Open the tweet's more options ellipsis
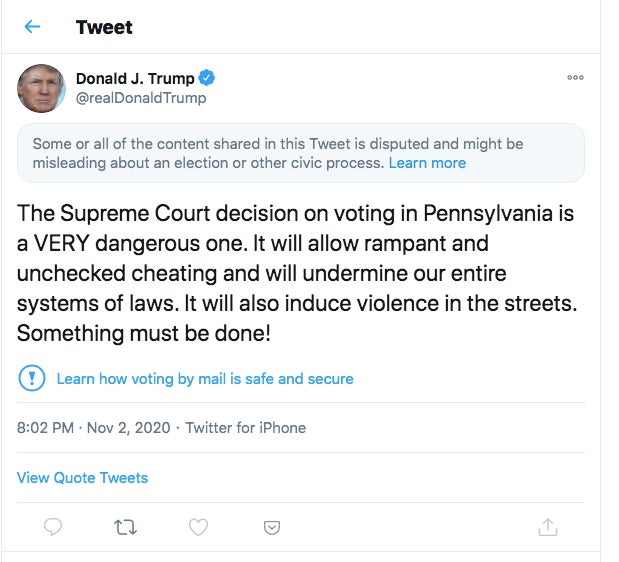Image resolution: width=619 pixels, height=562 pixels. pyautogui.click(x=575, y=78)
